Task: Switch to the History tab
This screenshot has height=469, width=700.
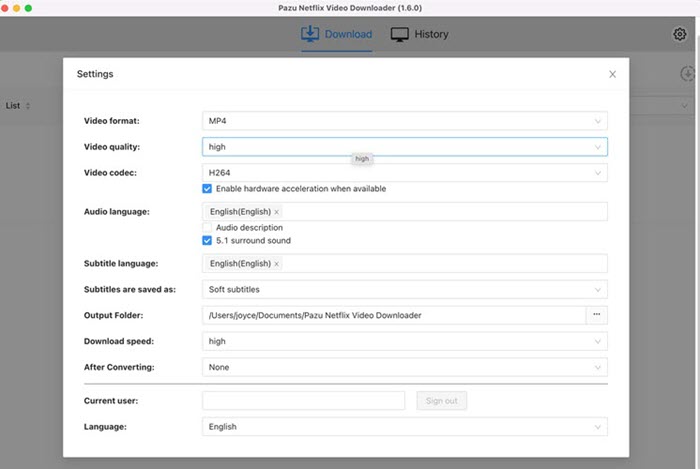Action: (419, 34)
